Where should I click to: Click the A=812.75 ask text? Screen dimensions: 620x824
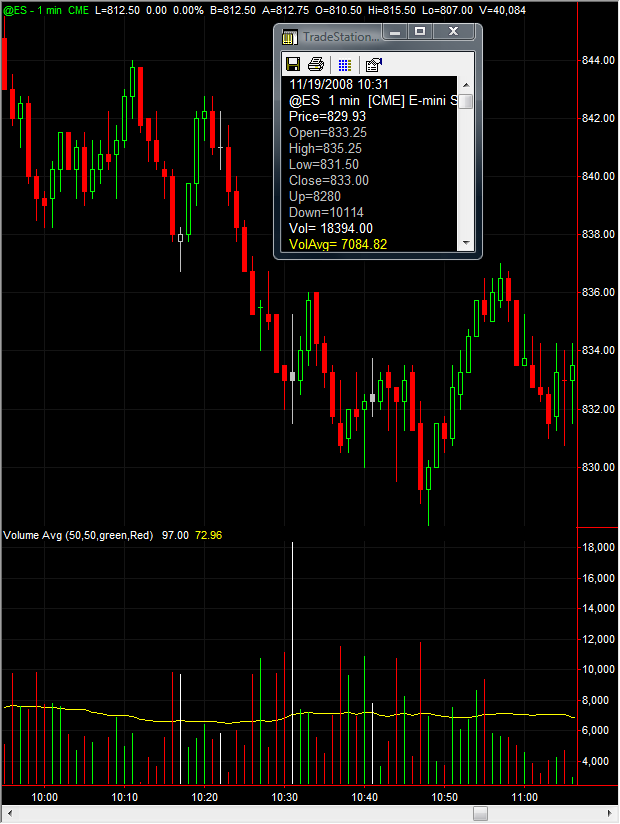click(286, 11)
